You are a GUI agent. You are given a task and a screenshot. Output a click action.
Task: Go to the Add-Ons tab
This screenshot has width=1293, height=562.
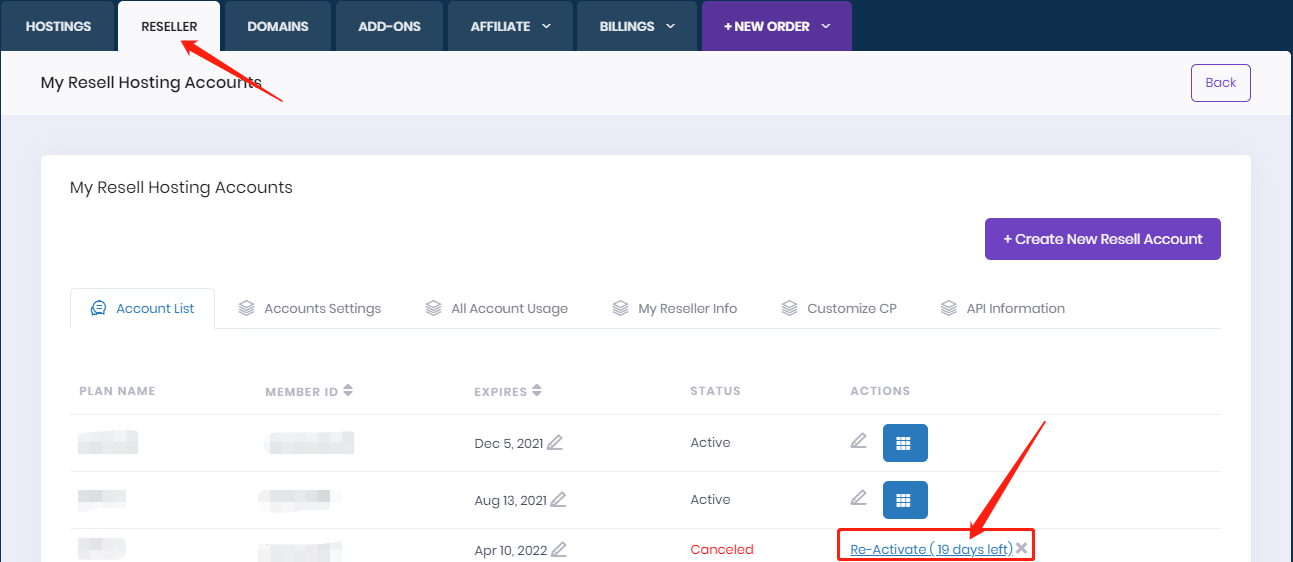[389, 27]
